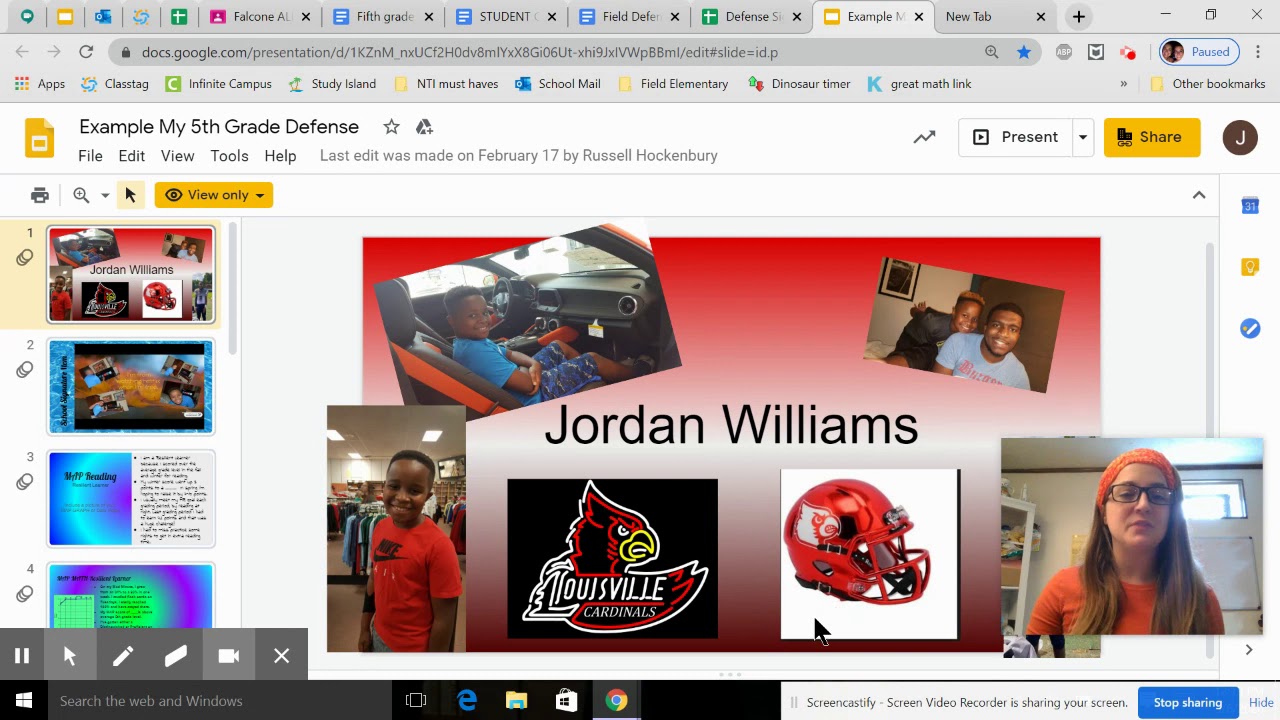Select the arrow cursor tool in the toolbar
This screenshot has width=1280, height=720.
pos(130,195)
